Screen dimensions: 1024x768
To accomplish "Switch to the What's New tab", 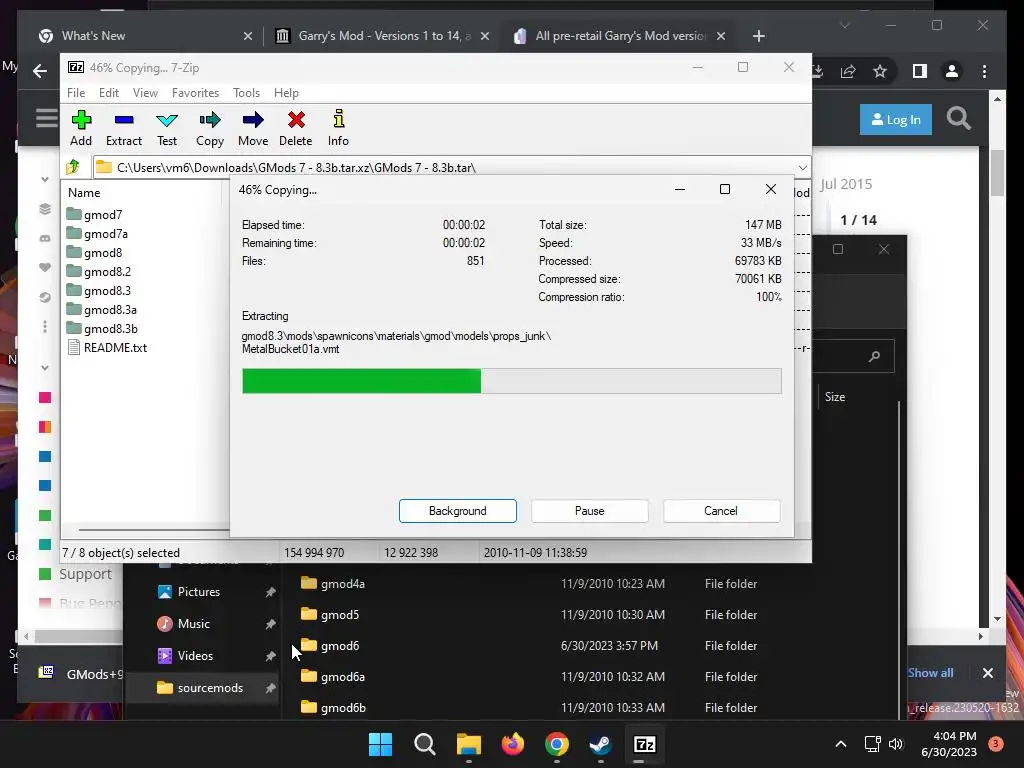I will [145, 36].
